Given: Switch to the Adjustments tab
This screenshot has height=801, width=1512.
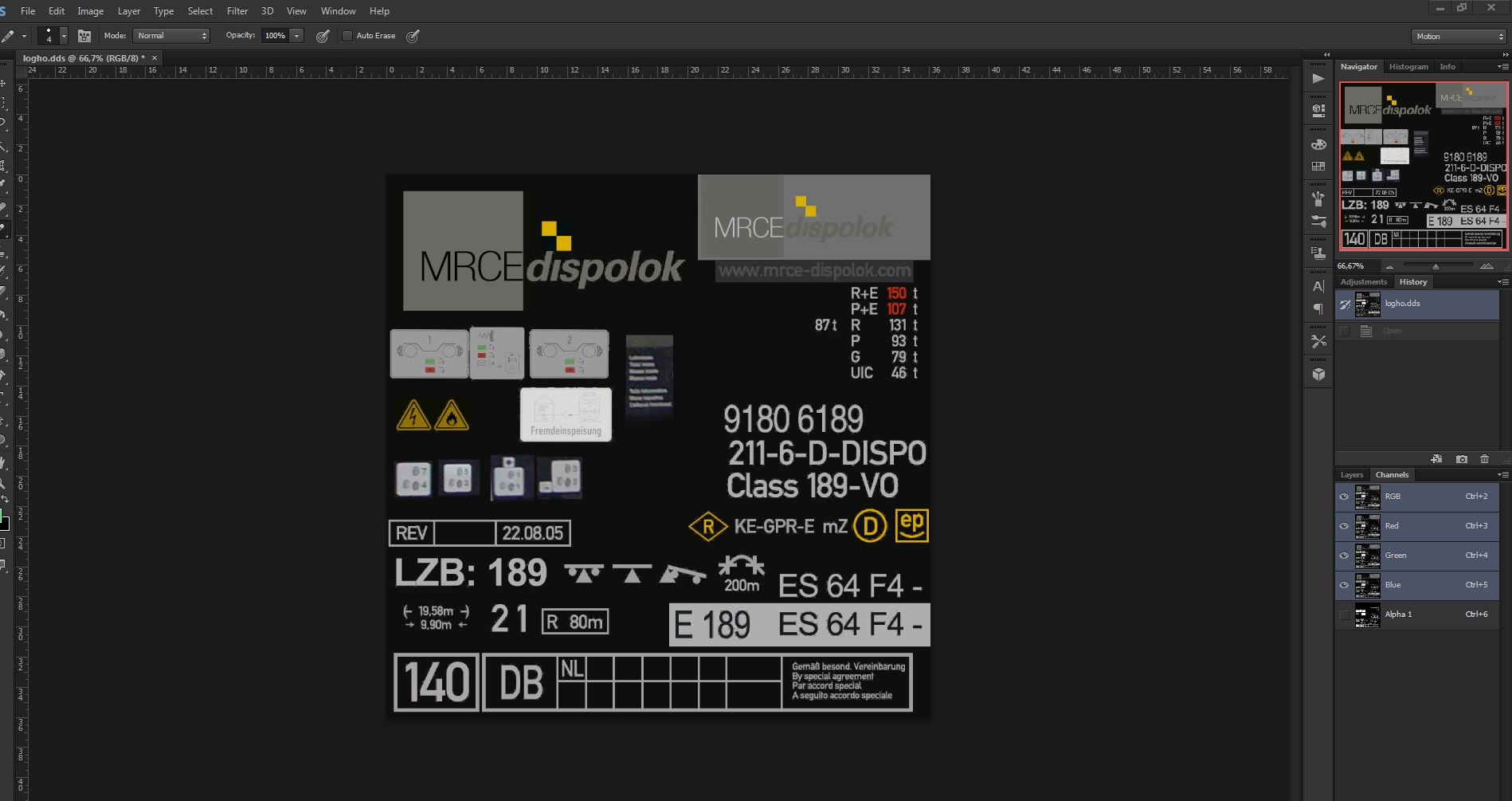Looking at the screenshot, I should pos(1363,282).
